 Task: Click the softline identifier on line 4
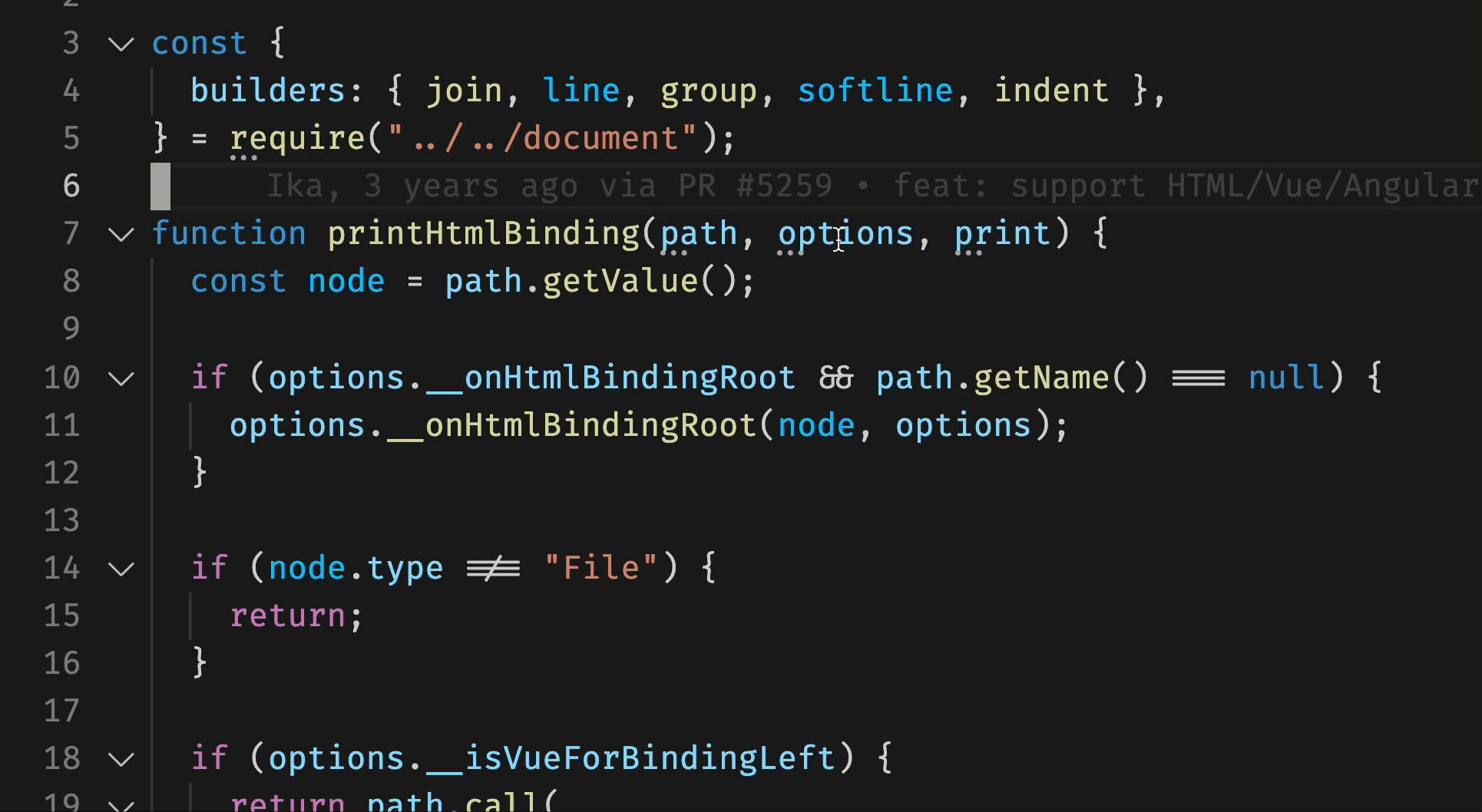pos(875,91)
